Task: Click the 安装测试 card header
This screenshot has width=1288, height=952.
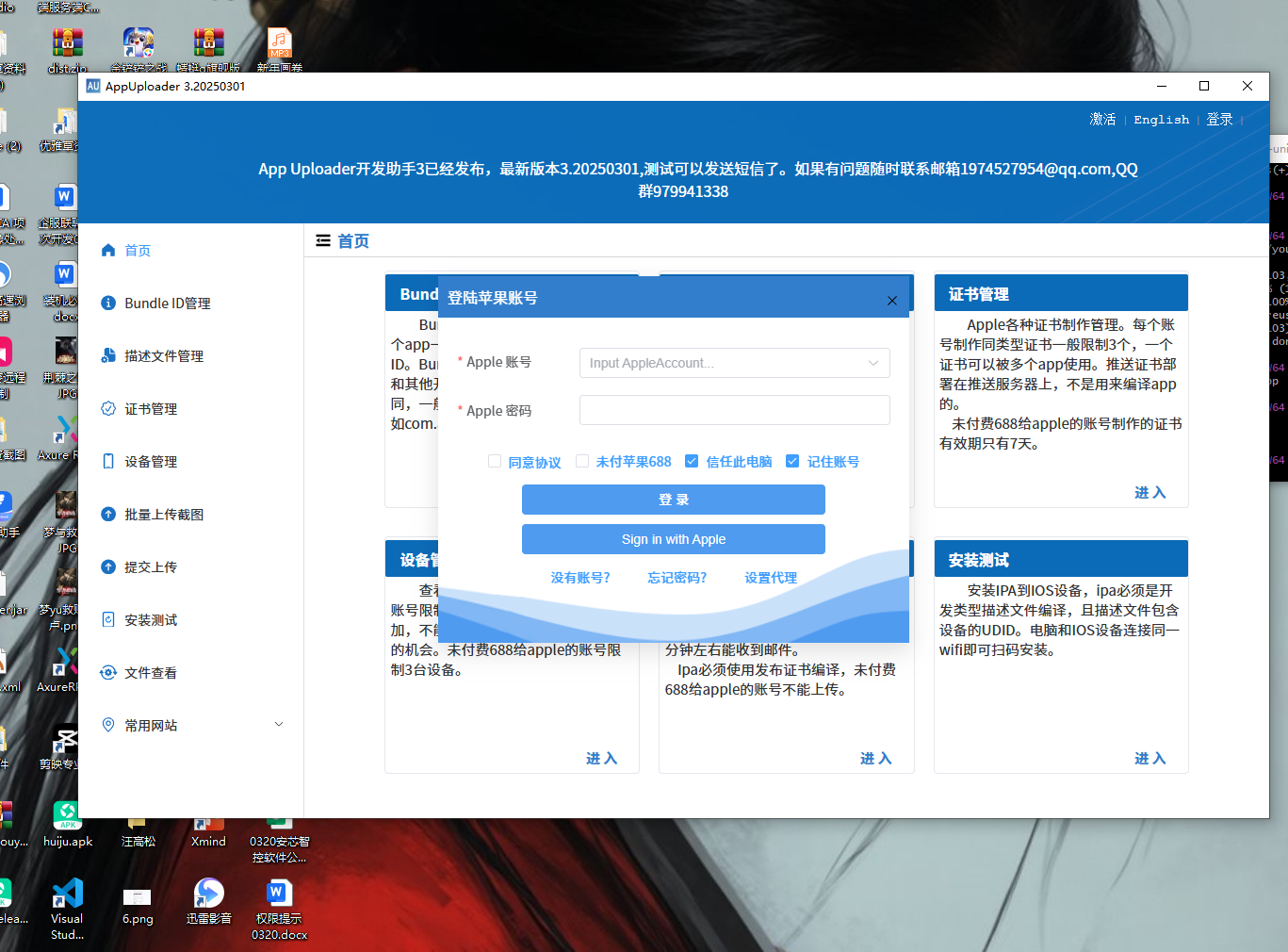Action: (1061, 559)
